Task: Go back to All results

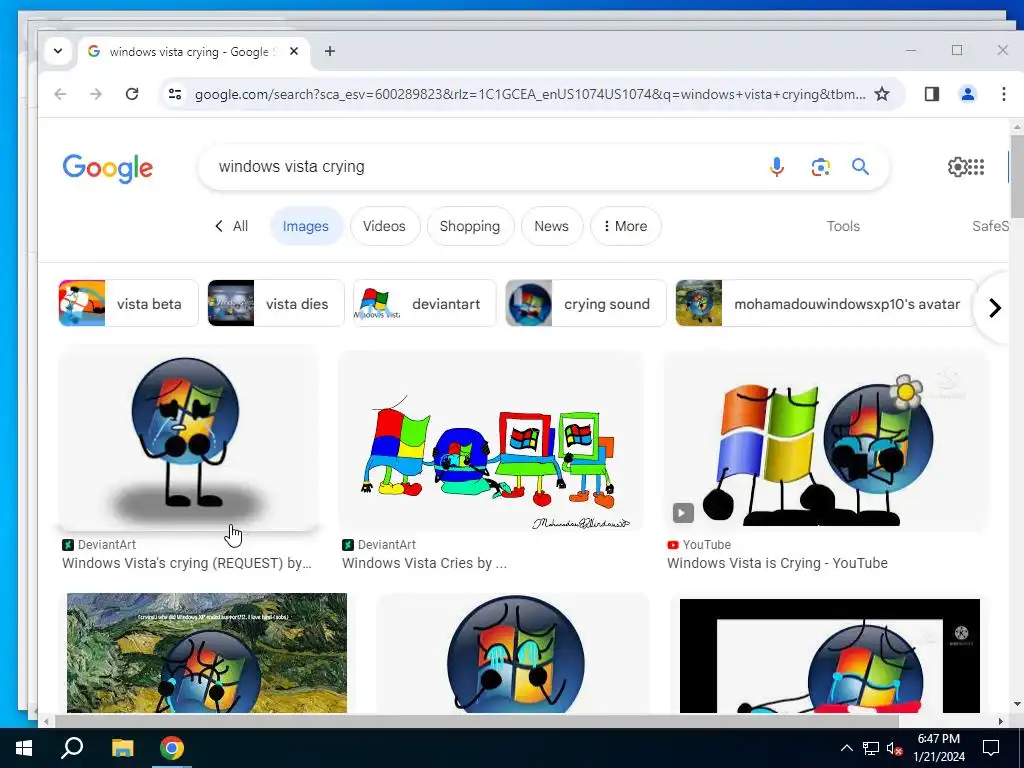Action: (x=231, y=226)
